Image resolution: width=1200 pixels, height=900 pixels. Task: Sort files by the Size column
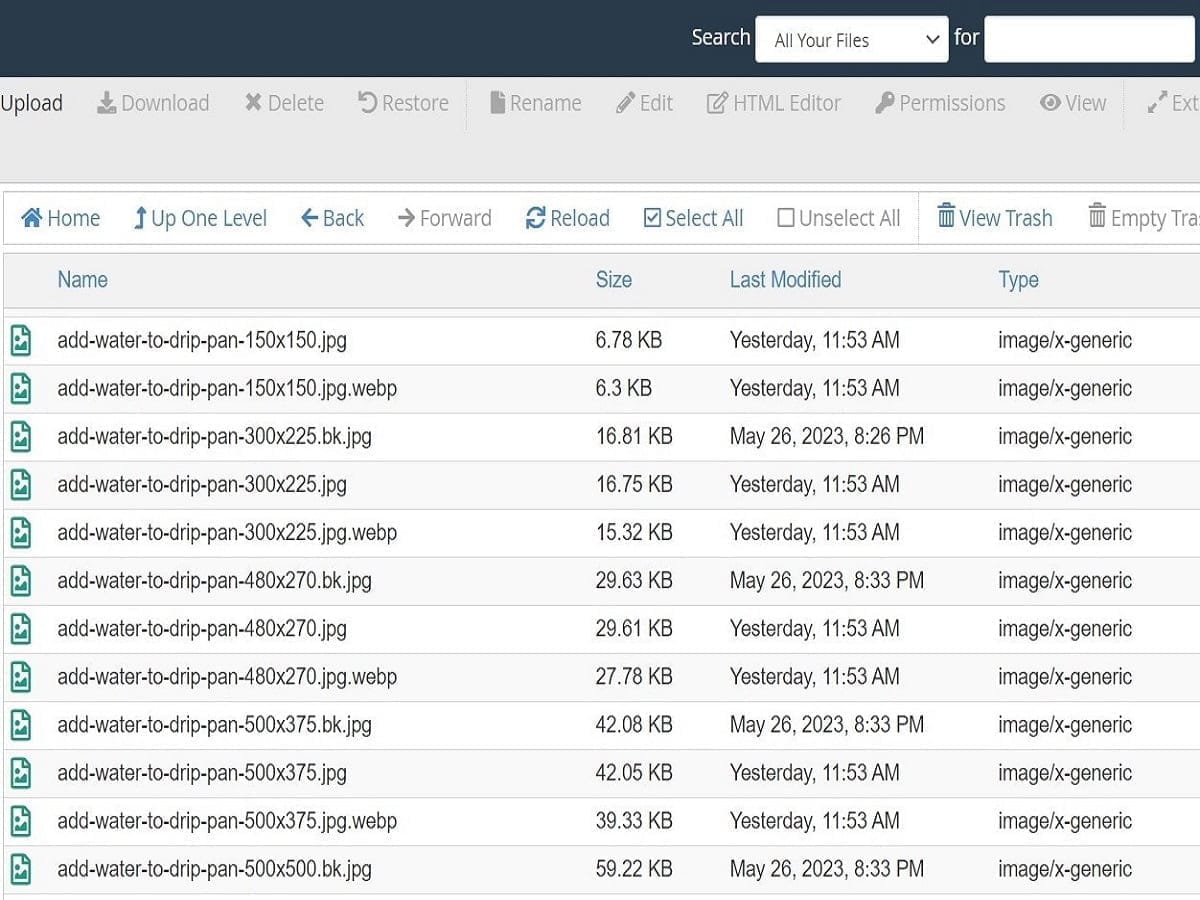tap(613, 280)
